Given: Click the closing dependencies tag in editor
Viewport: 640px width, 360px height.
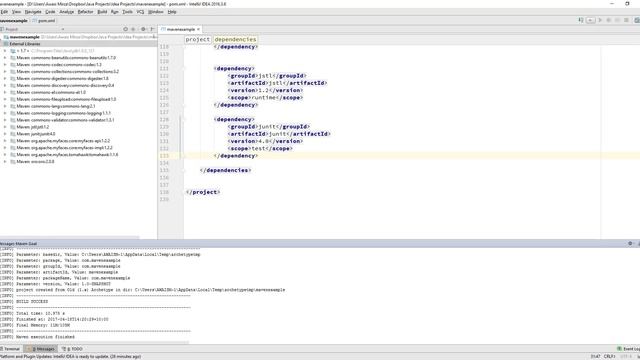Looking at the screenshot, I should pyautogui.click(x=225, y=170).
